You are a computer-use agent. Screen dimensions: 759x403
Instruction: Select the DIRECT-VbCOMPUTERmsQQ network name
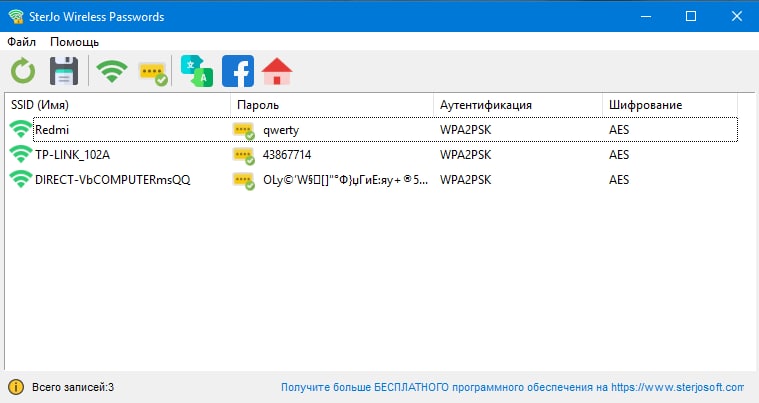[x=113, y=180]
